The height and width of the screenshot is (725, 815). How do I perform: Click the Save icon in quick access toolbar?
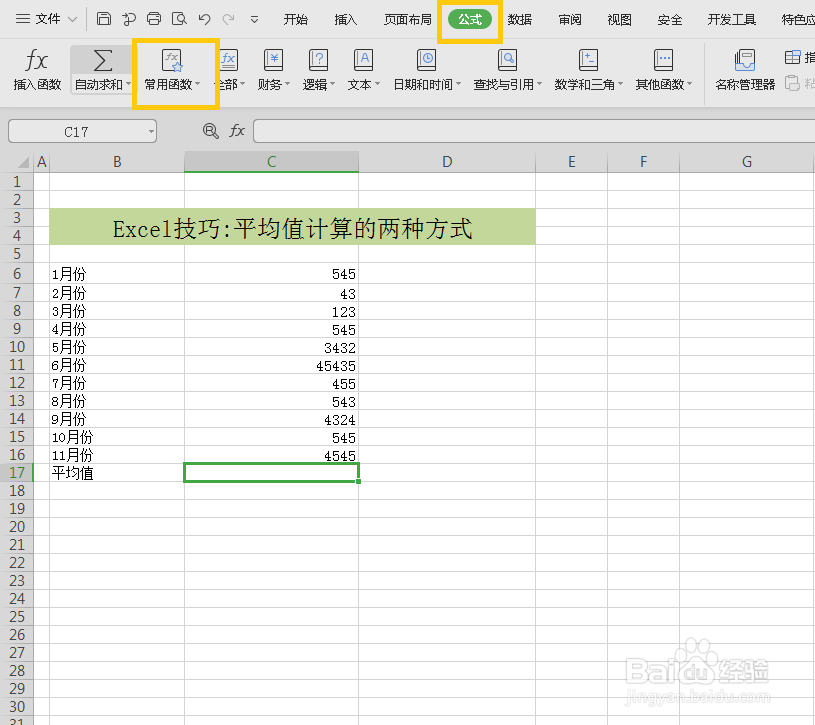pos(104,18)
